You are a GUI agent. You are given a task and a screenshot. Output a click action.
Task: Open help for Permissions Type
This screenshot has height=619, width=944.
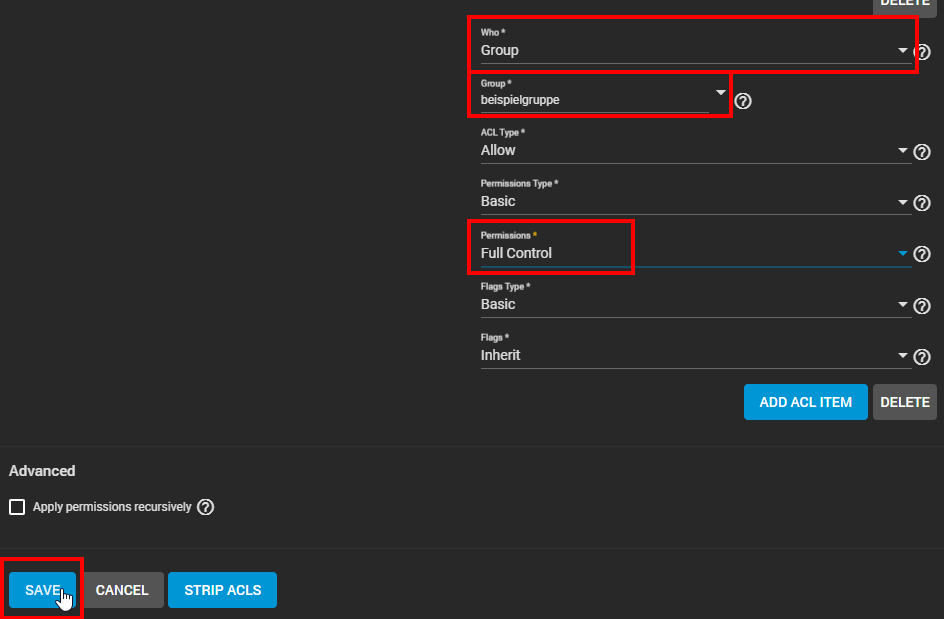point(922,203)
